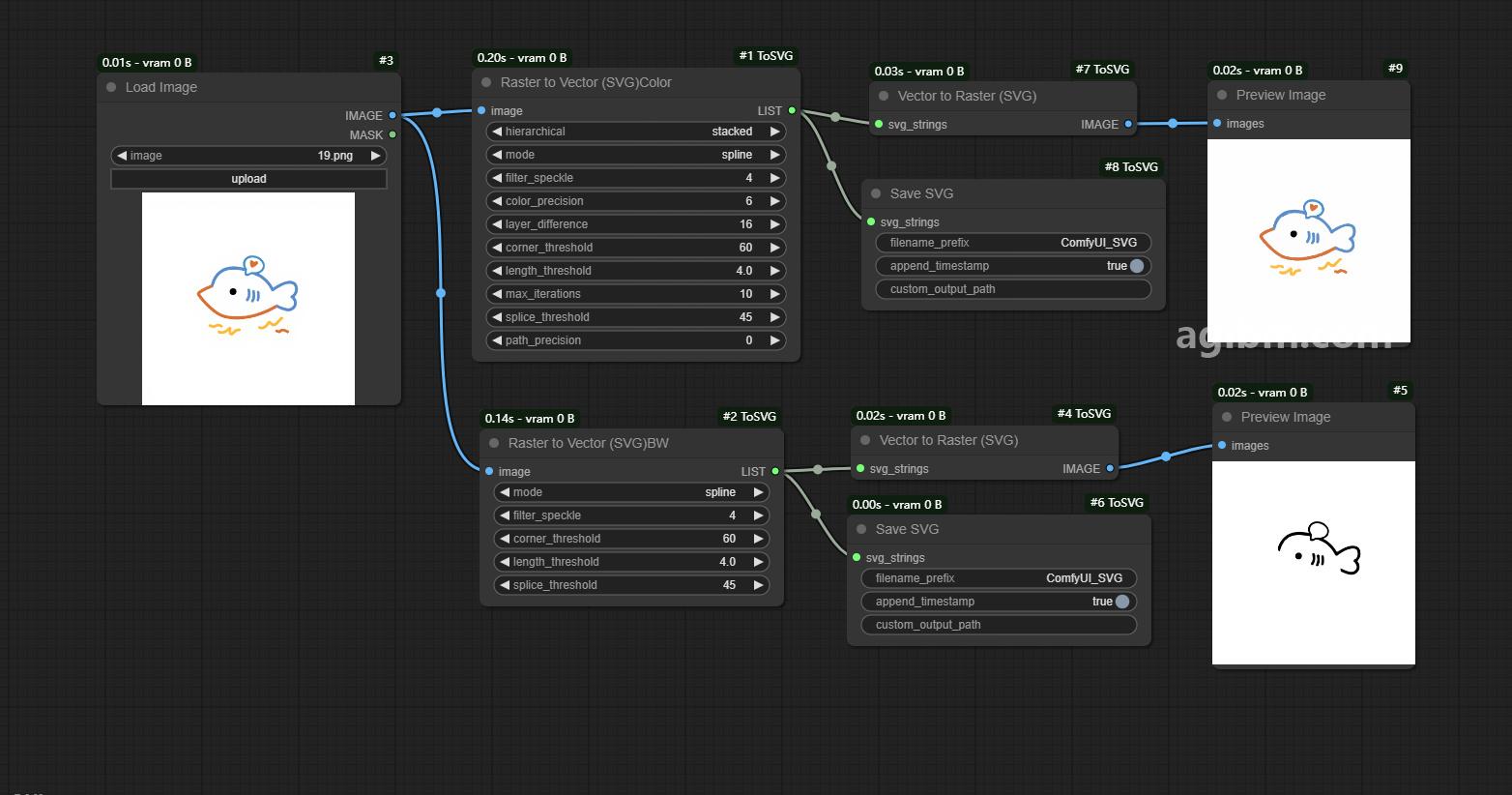This screenshot has width=1512, height=795.
Task: Collapse Raster to Vector (SVG)BW node dot
Action: coord(494,443)
